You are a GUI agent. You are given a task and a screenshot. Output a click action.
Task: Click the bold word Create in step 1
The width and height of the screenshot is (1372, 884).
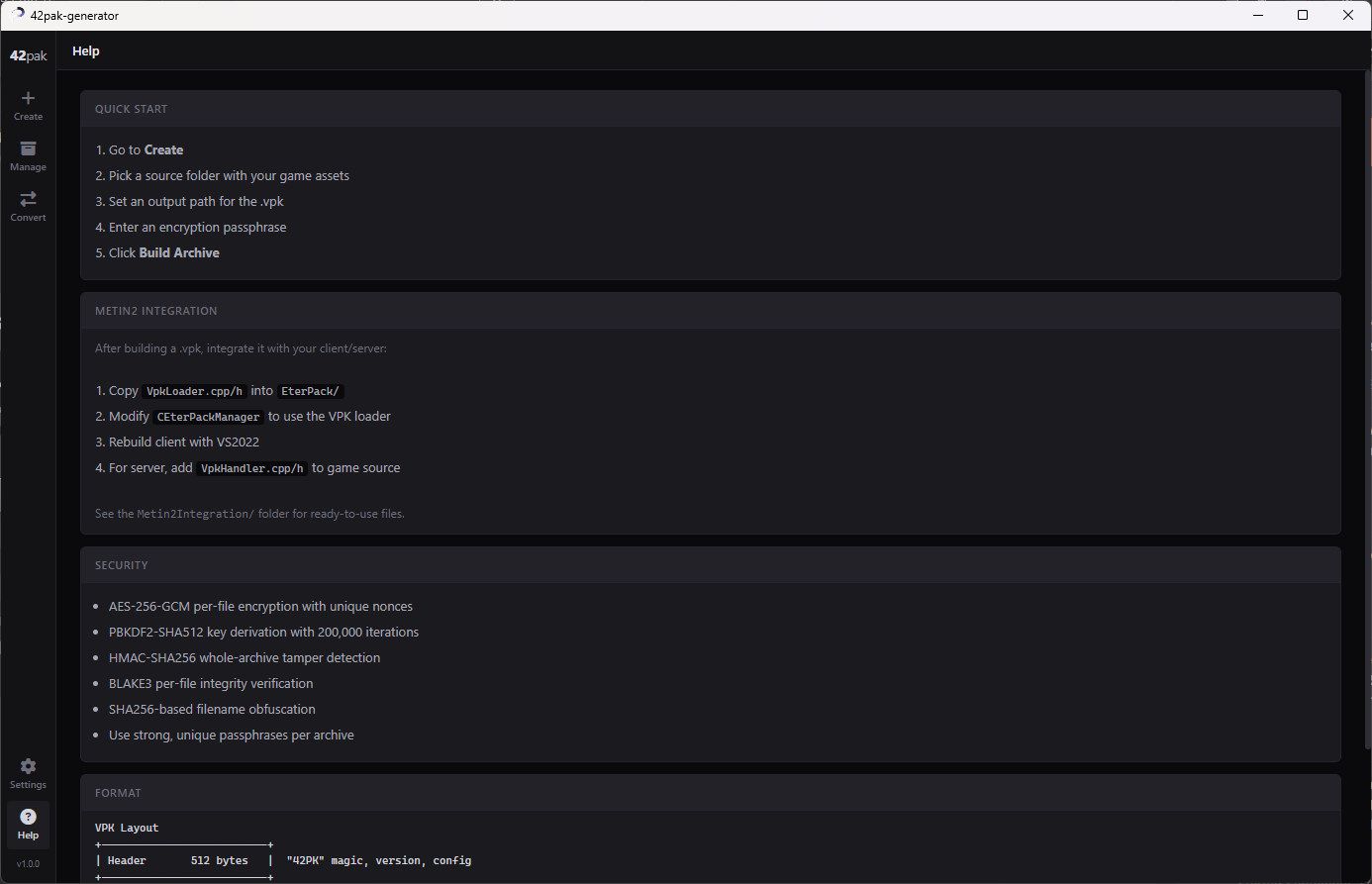[x=164, y=150]
